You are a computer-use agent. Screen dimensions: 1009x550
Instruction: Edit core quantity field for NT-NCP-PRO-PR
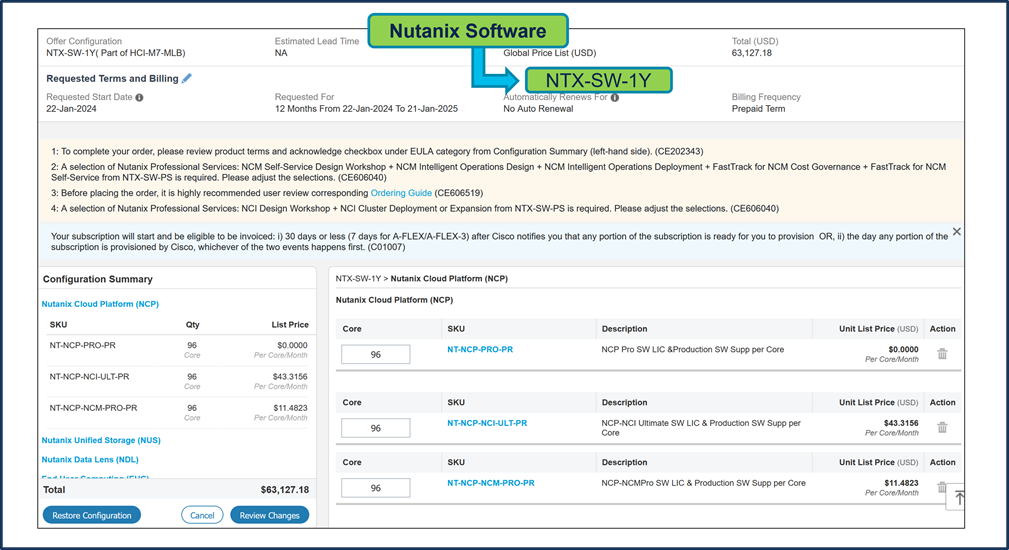[x=376, y=354]
